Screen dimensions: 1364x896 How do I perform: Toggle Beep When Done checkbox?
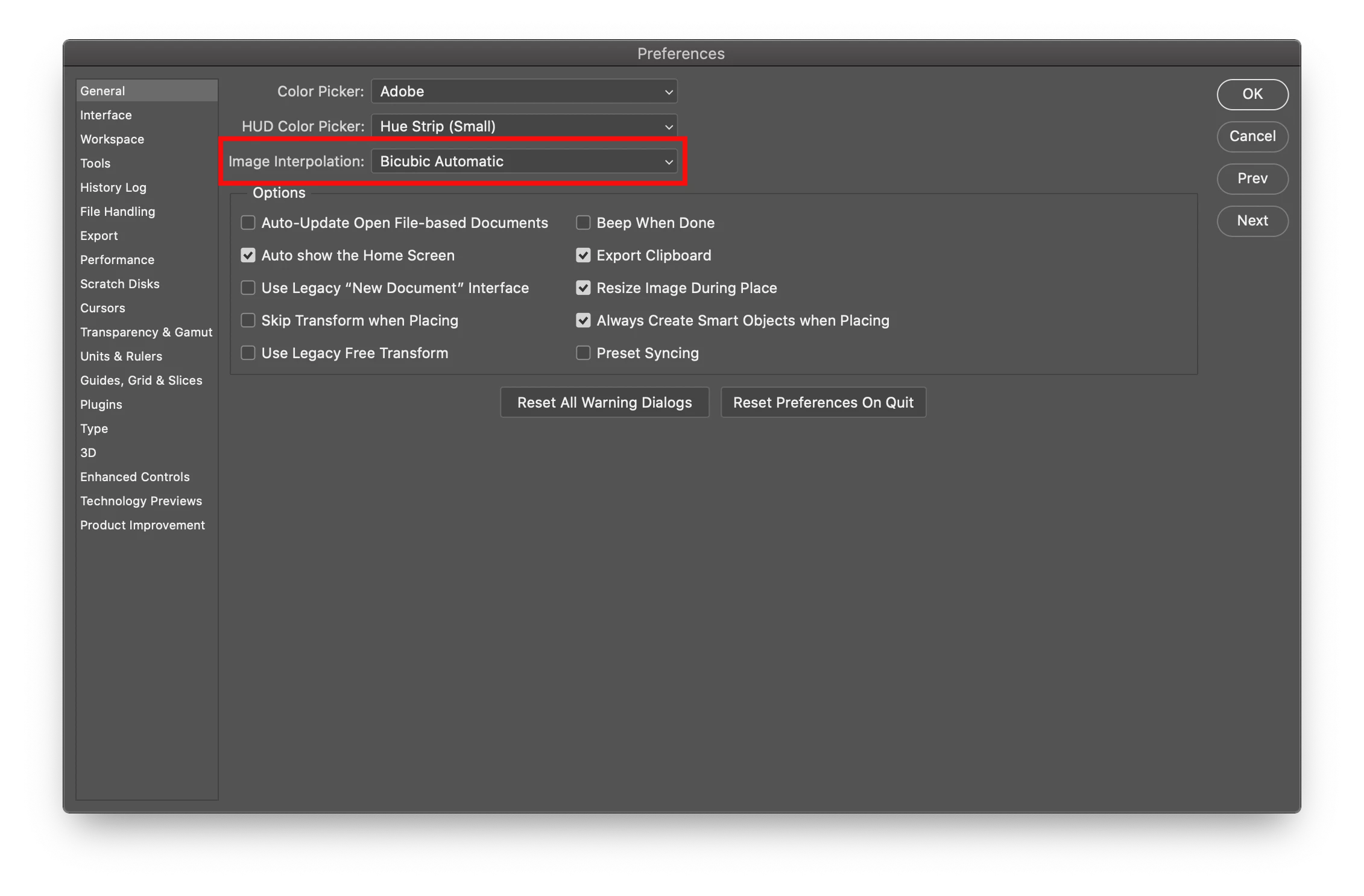pyautogui.click(x=583, y=222)
